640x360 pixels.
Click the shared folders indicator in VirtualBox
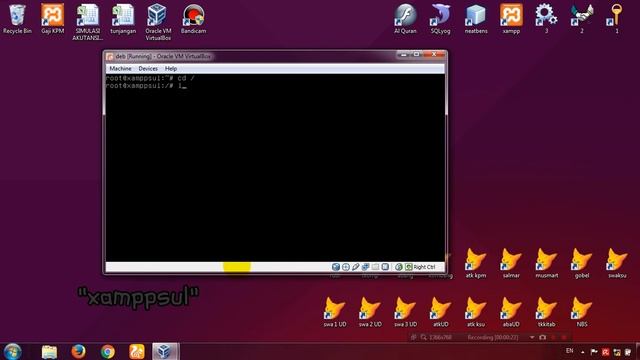375,267
